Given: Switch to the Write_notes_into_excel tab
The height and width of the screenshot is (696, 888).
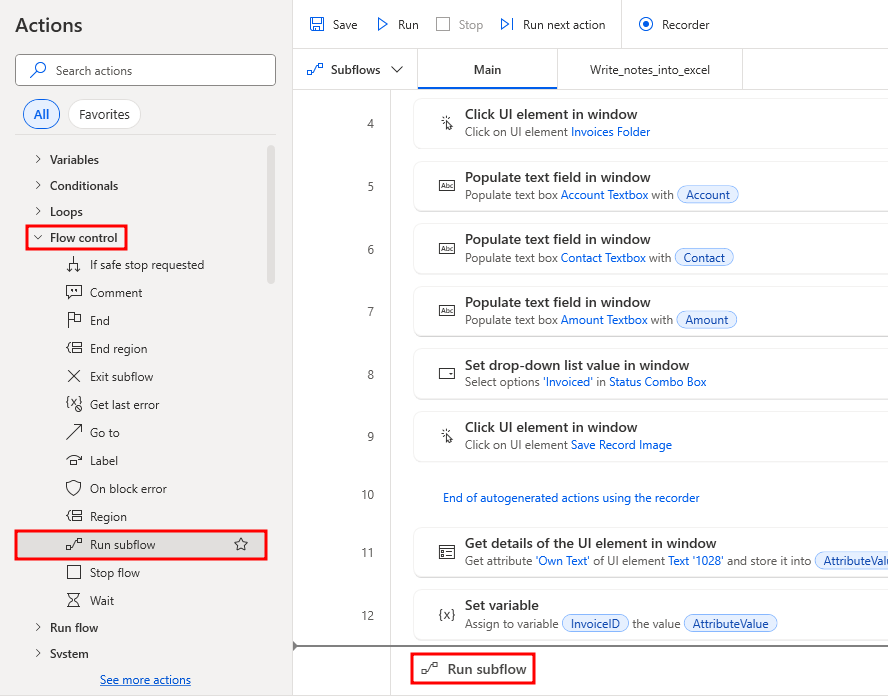Looking at the screenshot, I should pyautogui.click(x=650, y=69).
